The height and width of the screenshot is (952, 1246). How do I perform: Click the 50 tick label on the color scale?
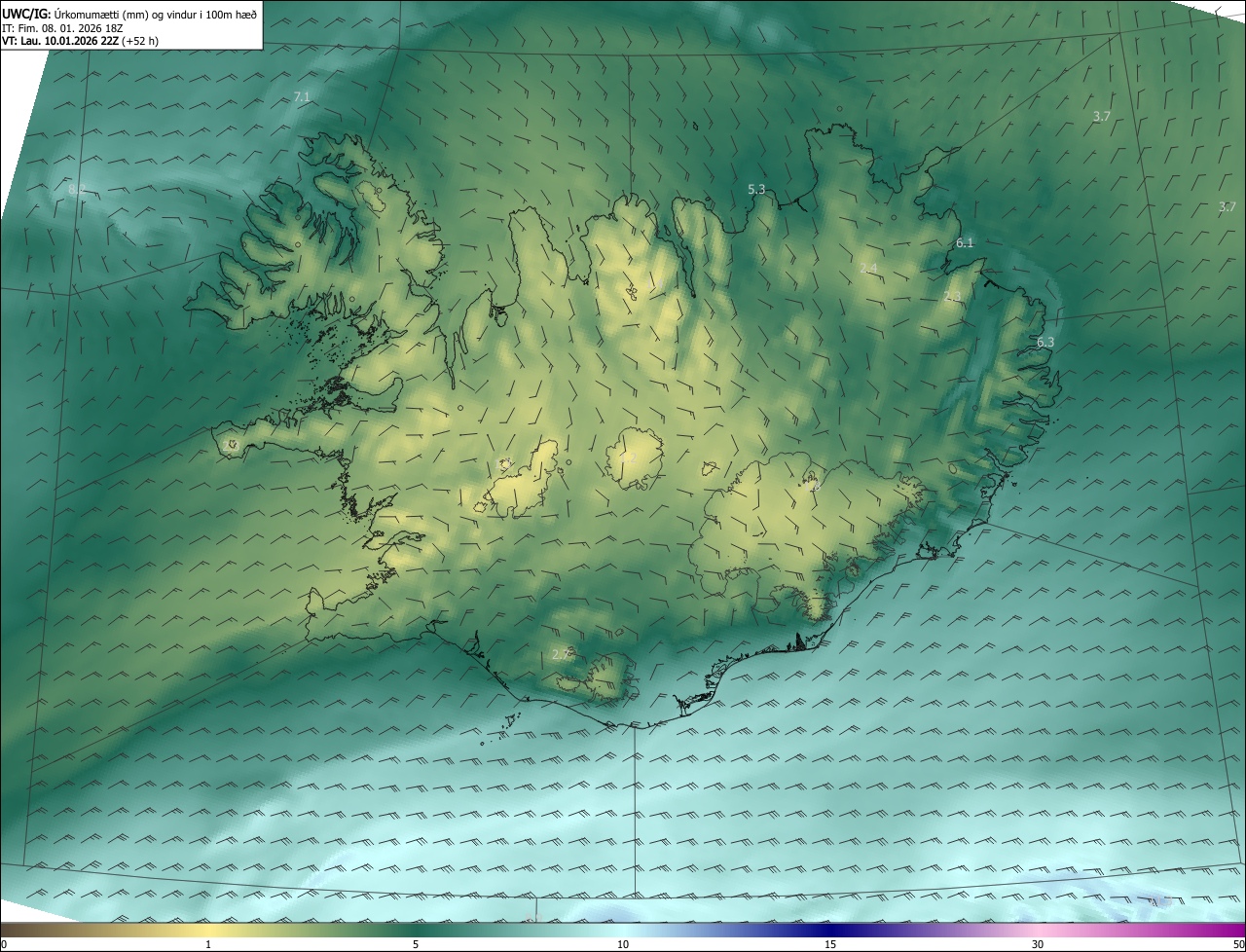1238,944
